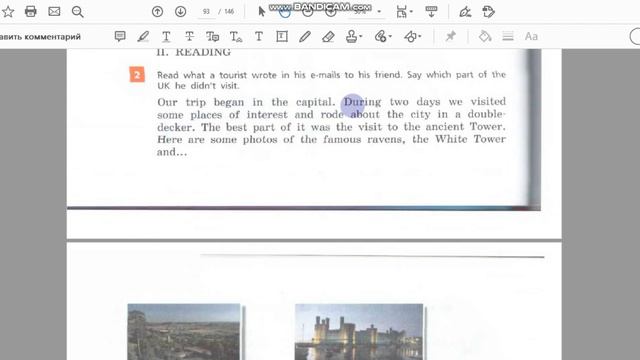Click the total page count 146
This screenshot has width=640, height=360.
(229, 11)
